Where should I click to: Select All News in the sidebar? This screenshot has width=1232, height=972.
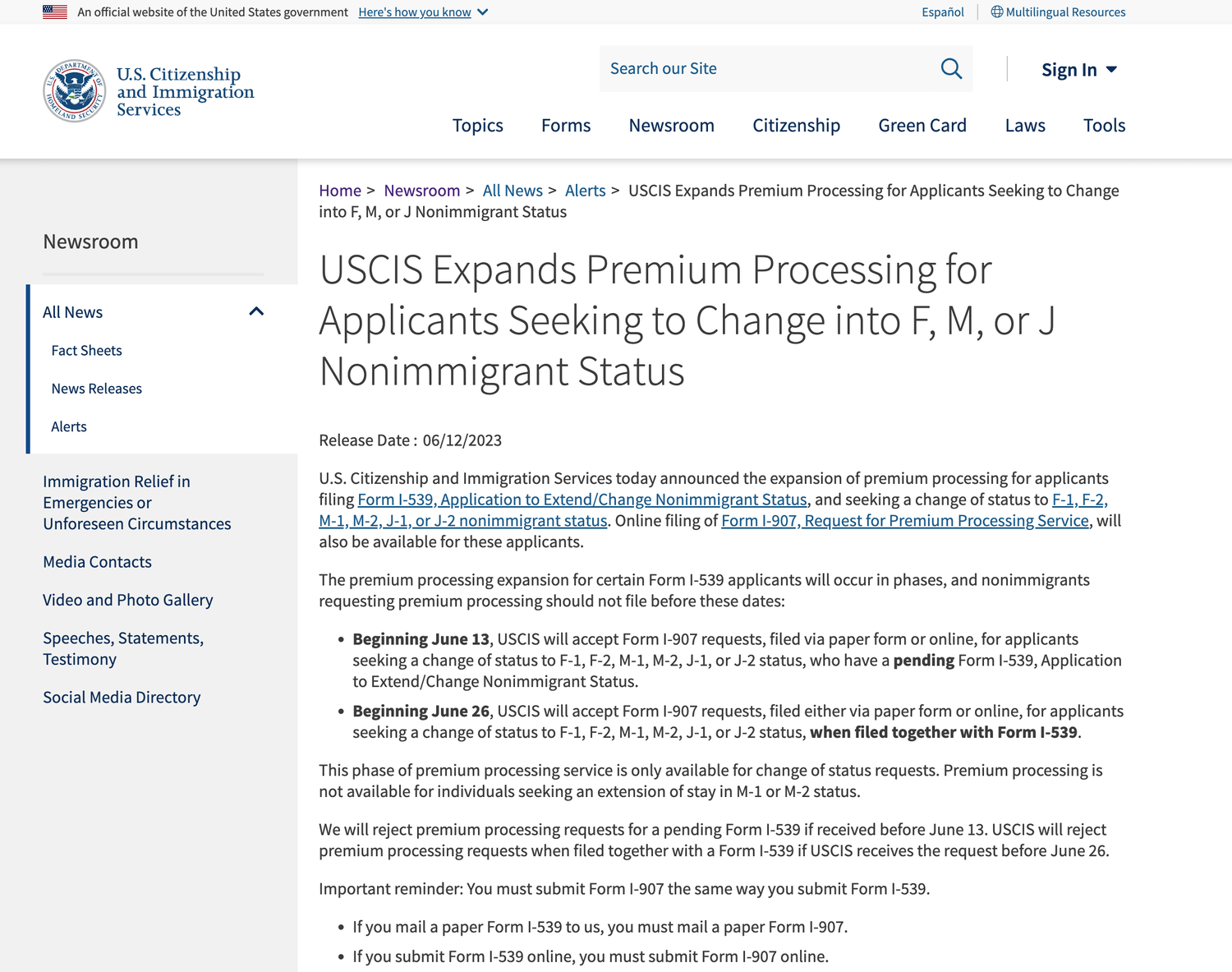(73, 312)
